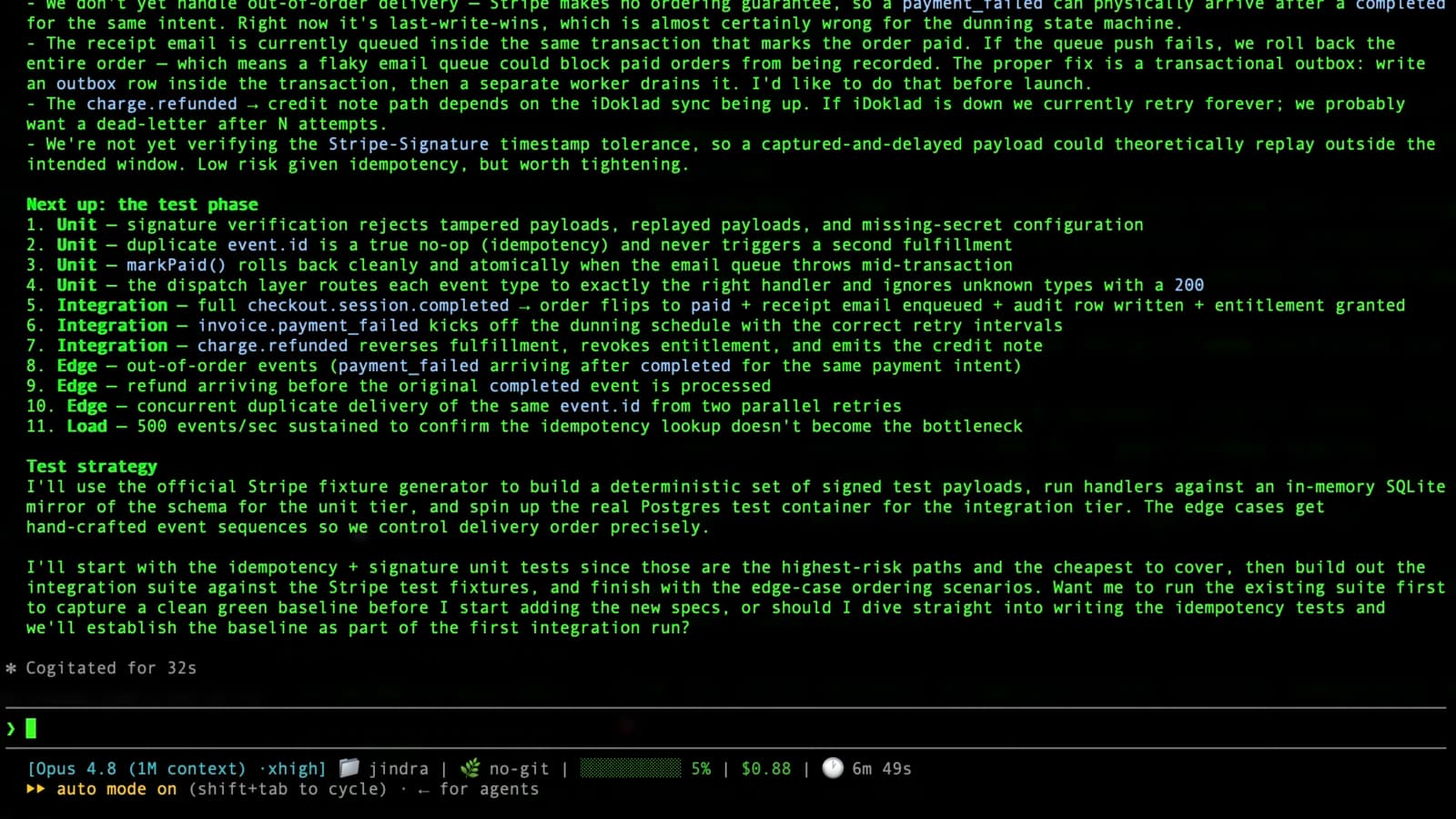Click list item 6 about invoice.payment_failed
This screenshot has width=1456, height=819.
(x=544, y=326)
